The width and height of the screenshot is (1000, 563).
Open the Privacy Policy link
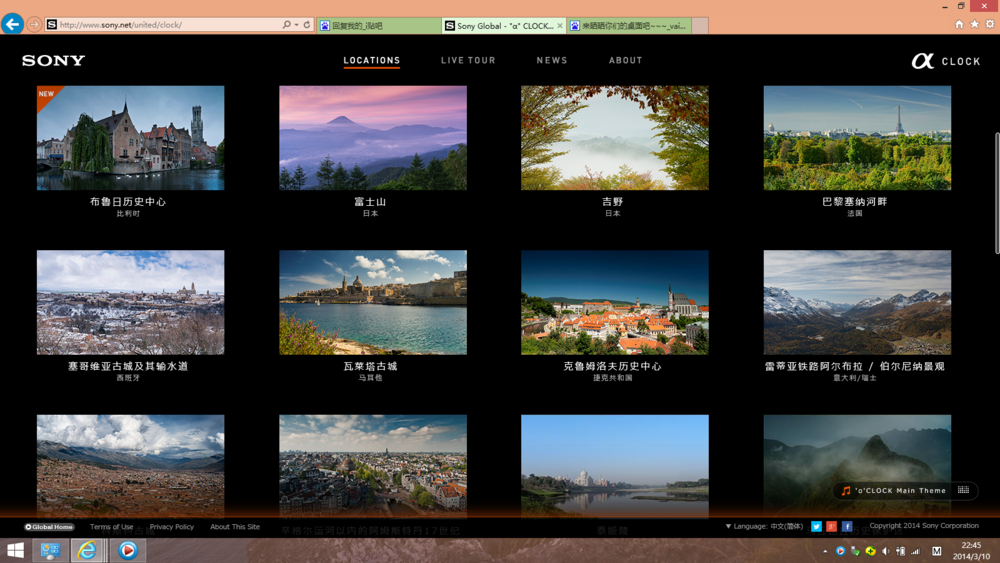click(x=172, y=527)
